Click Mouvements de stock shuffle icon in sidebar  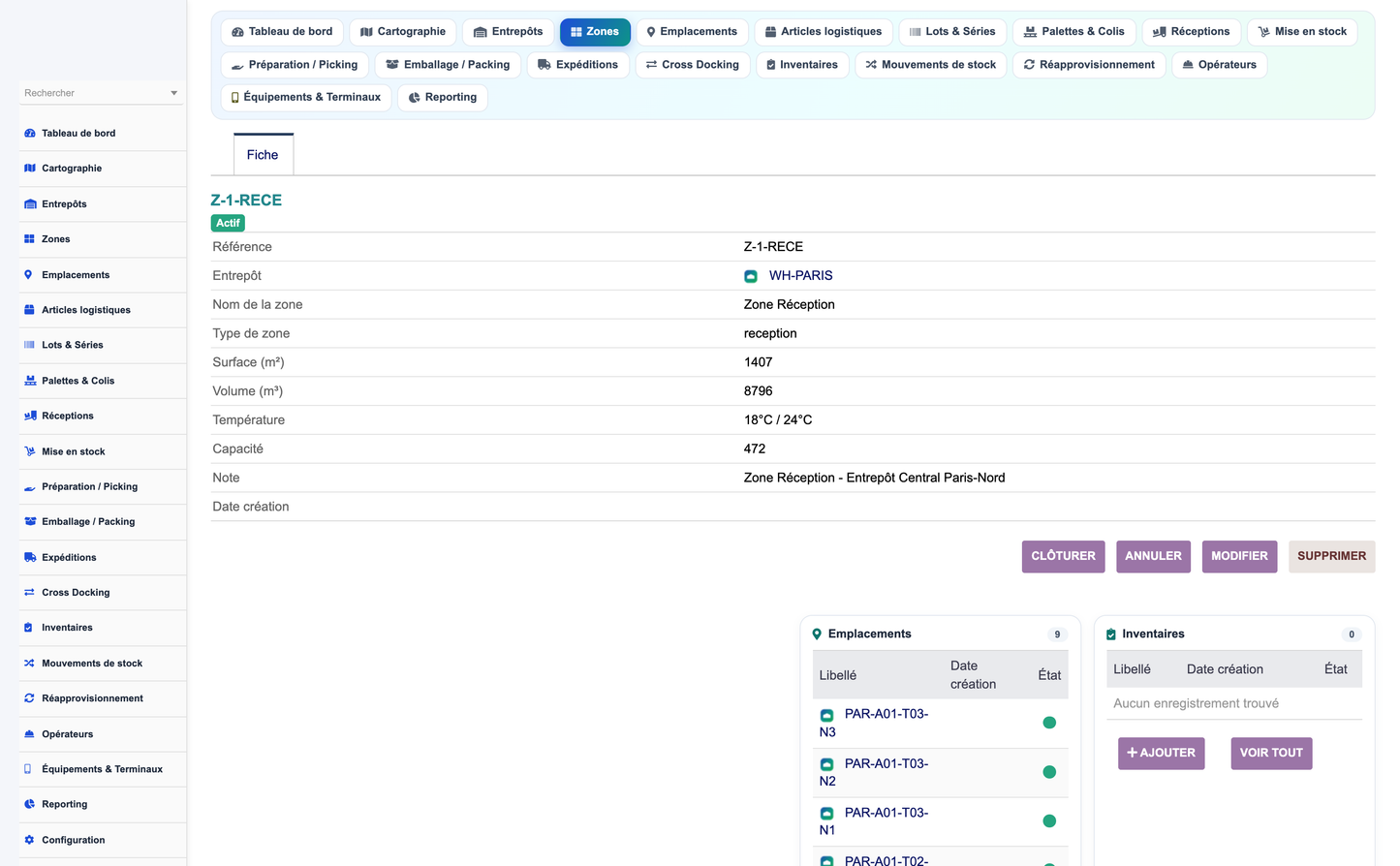pyautogui.click(x=30, y=664)
